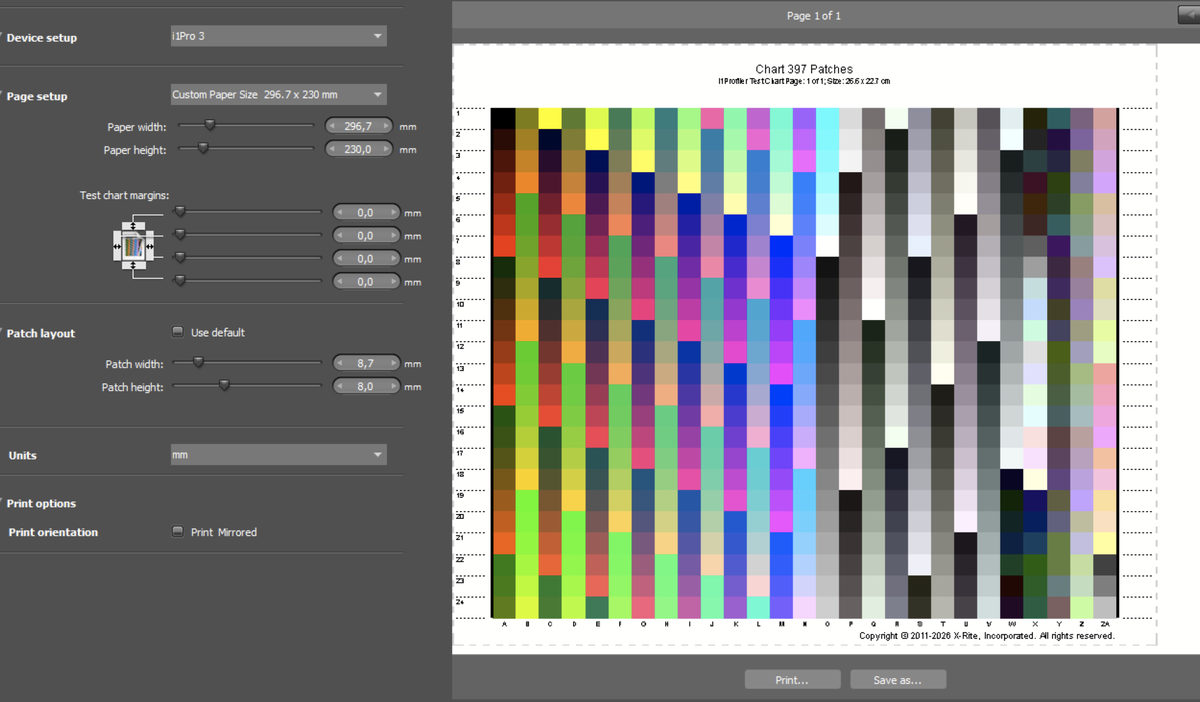Collapse the Page setup section
The width and height of the screenshot is (1200, 702).
[x=37, y=97]
